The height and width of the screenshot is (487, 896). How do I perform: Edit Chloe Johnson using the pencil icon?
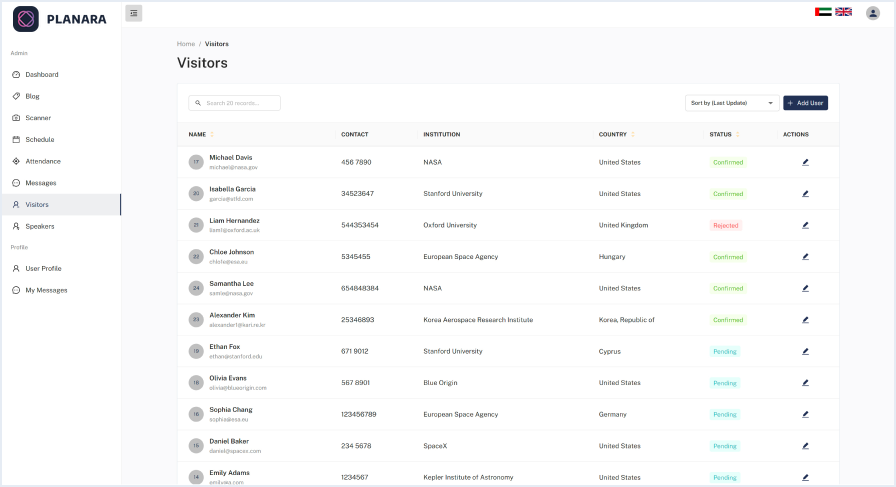point(805,257)
